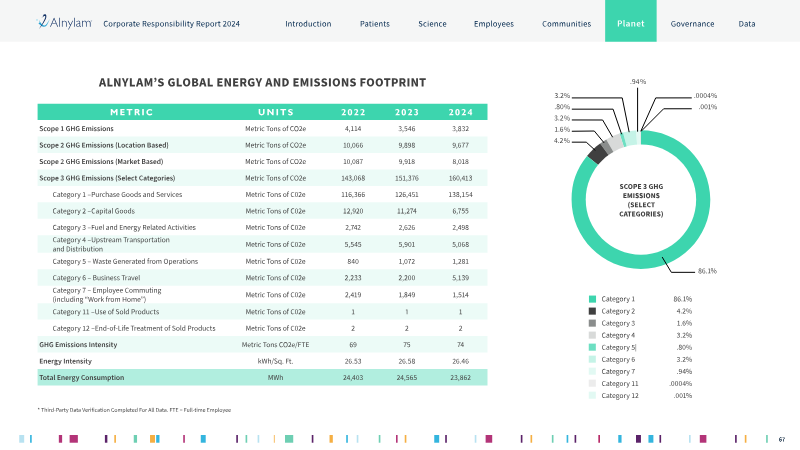Click the Category 12 legend swatch
The height and width of the screenshot is (450, 800).
[x=592, y=395]
